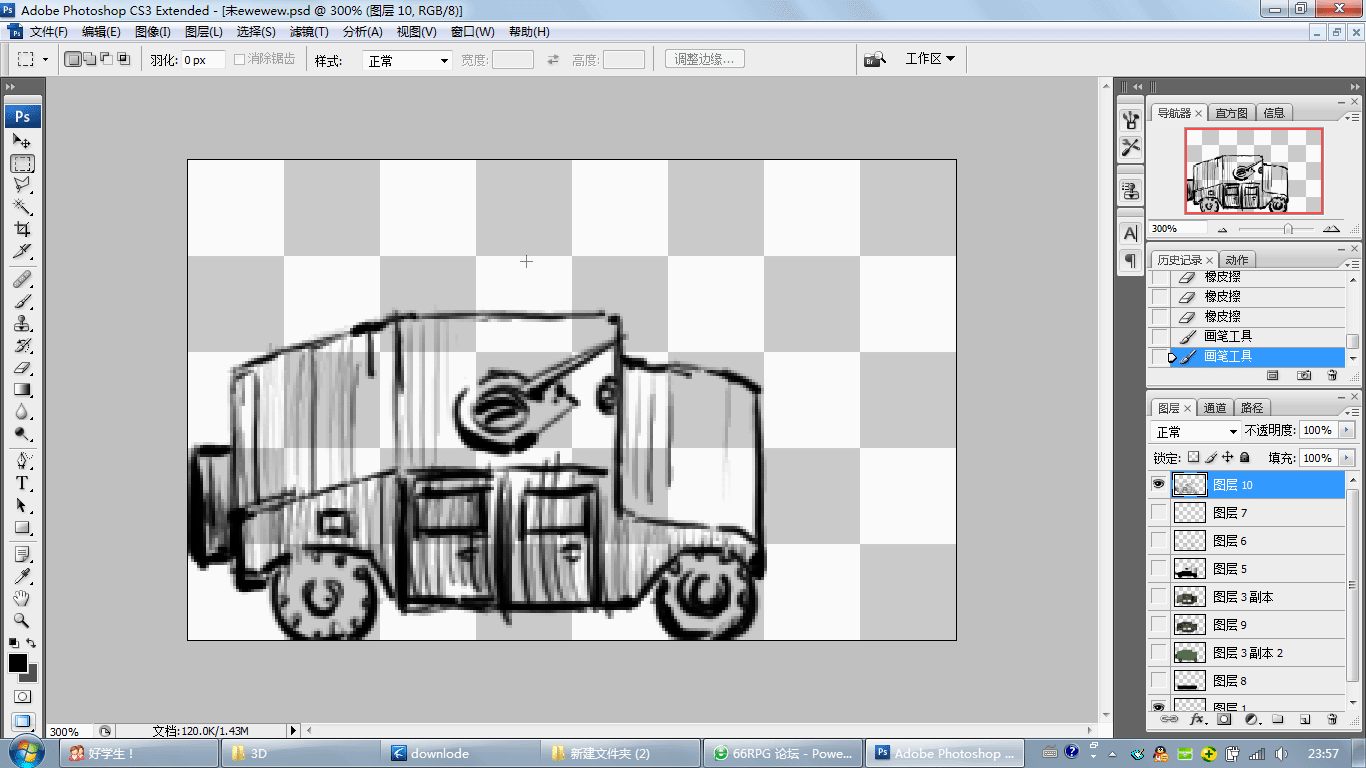Image resolution: width=1366 pixels, height=768 pixels.
Task: Open 66RPG 论坛 in the taskbar
Action: pyautogui.click(x=783, y=753)
